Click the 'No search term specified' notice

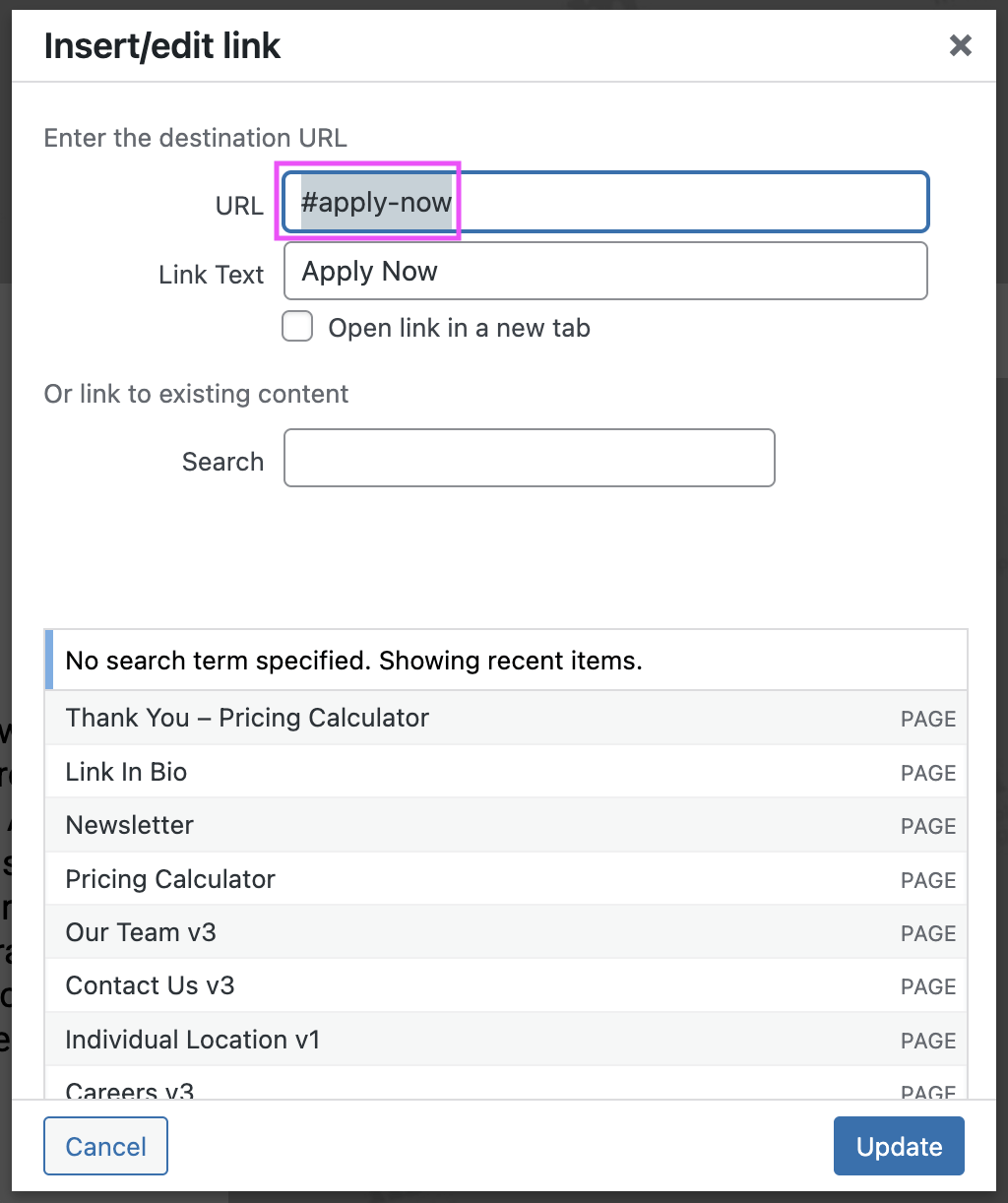click(353, 661)
